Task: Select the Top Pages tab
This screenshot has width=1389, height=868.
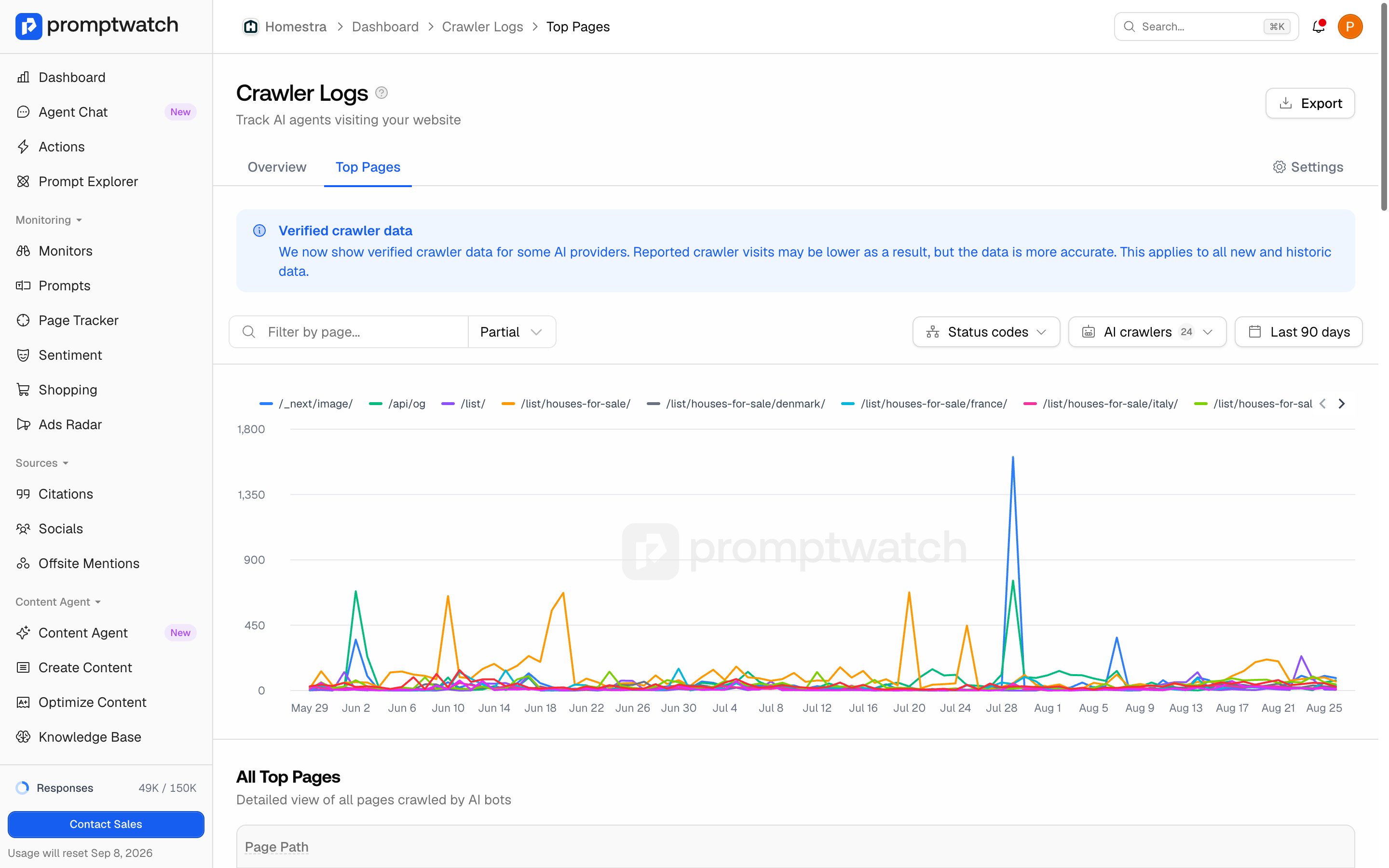Action: tap(368, 167)
